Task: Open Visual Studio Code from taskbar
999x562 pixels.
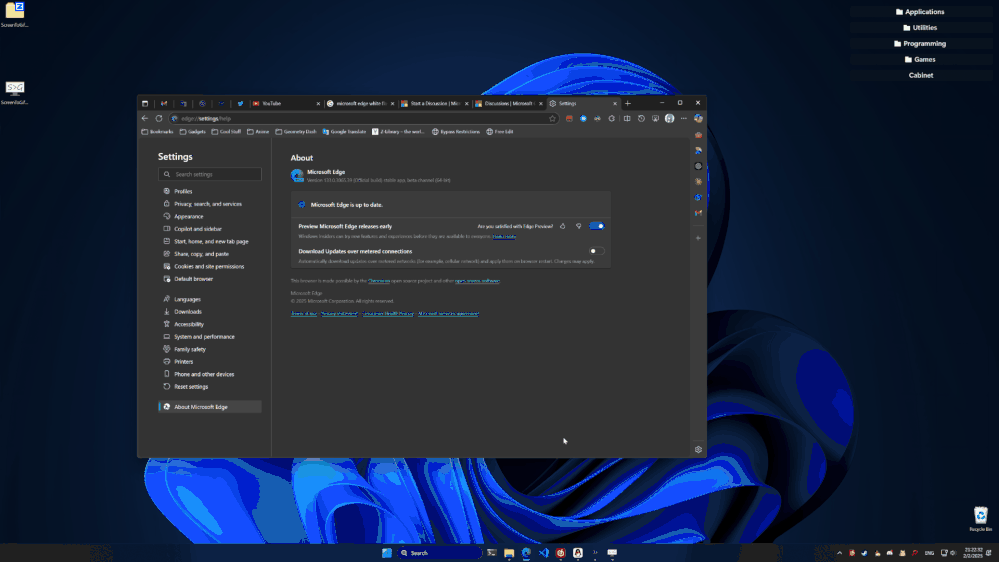Action: [x=543, y=552]
